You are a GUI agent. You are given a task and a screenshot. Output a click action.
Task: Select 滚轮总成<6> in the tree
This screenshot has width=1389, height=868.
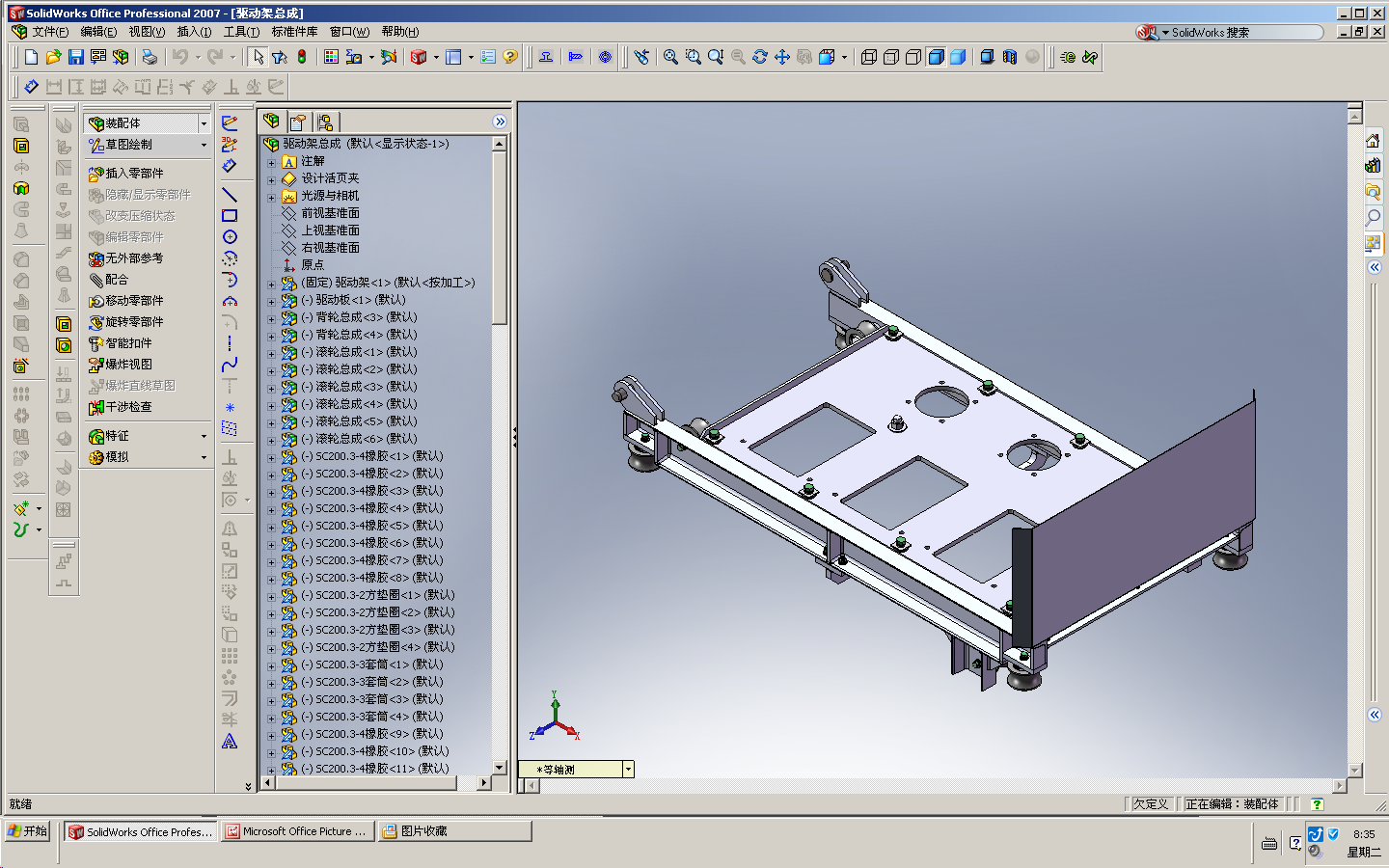(359, 439)
